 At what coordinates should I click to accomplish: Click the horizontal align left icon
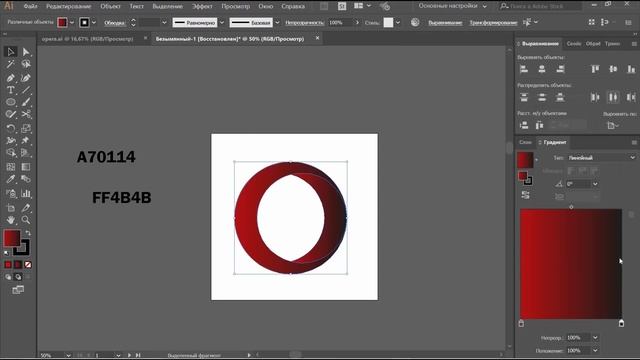point(524,69)
